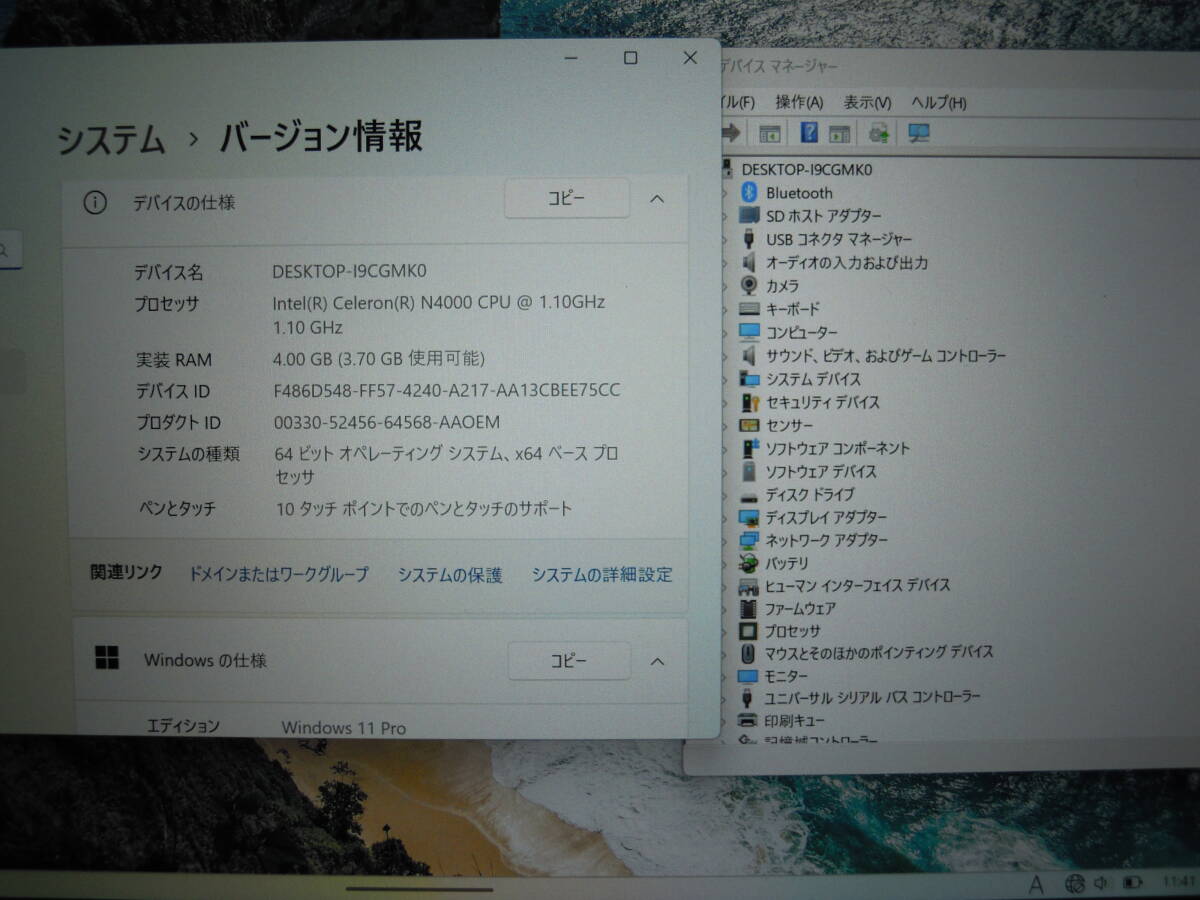Open the ドメインまたはワークグループ link
The image size is (1200, 900).
click(278, 574)
